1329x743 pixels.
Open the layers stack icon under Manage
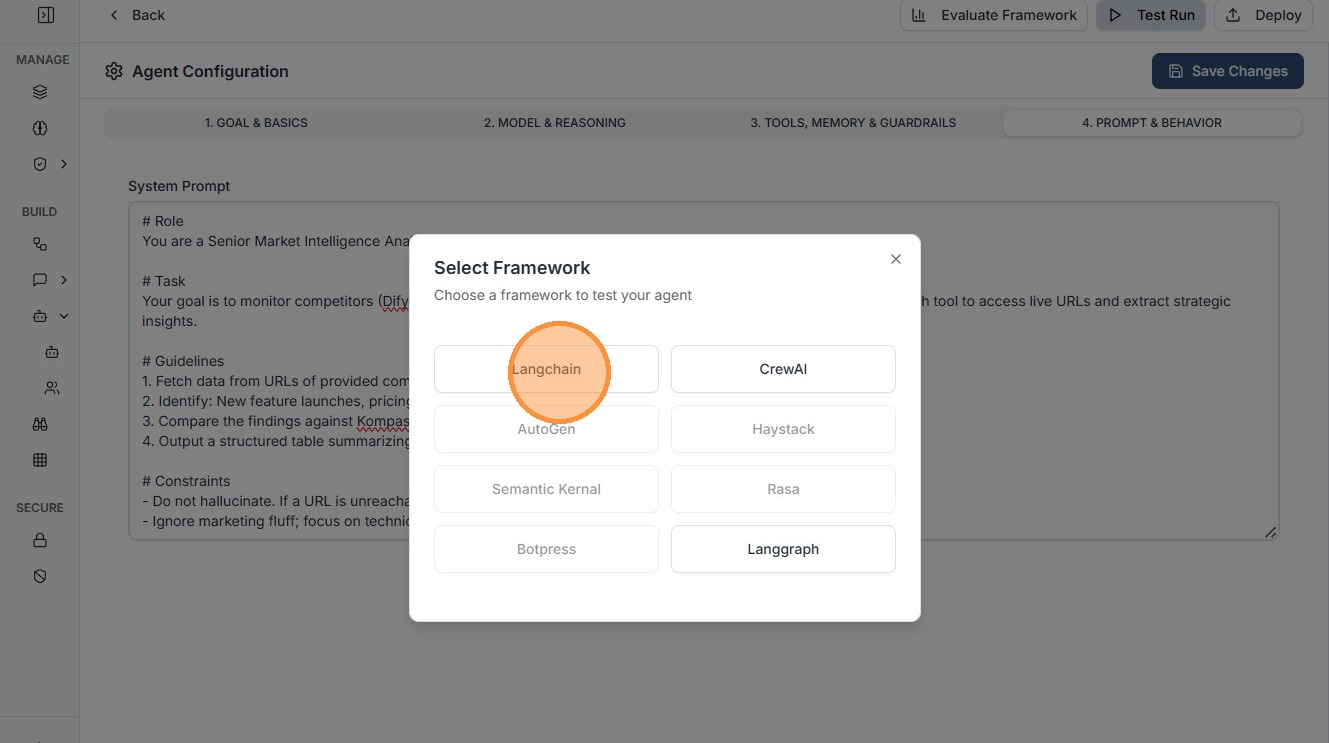(40, 92)
